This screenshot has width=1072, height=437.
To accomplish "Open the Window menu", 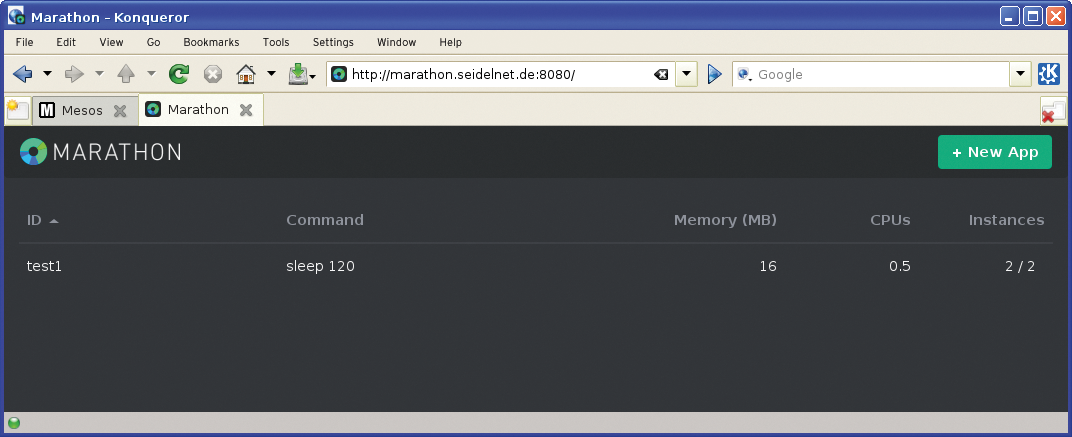I will click(x=397, y=42).
